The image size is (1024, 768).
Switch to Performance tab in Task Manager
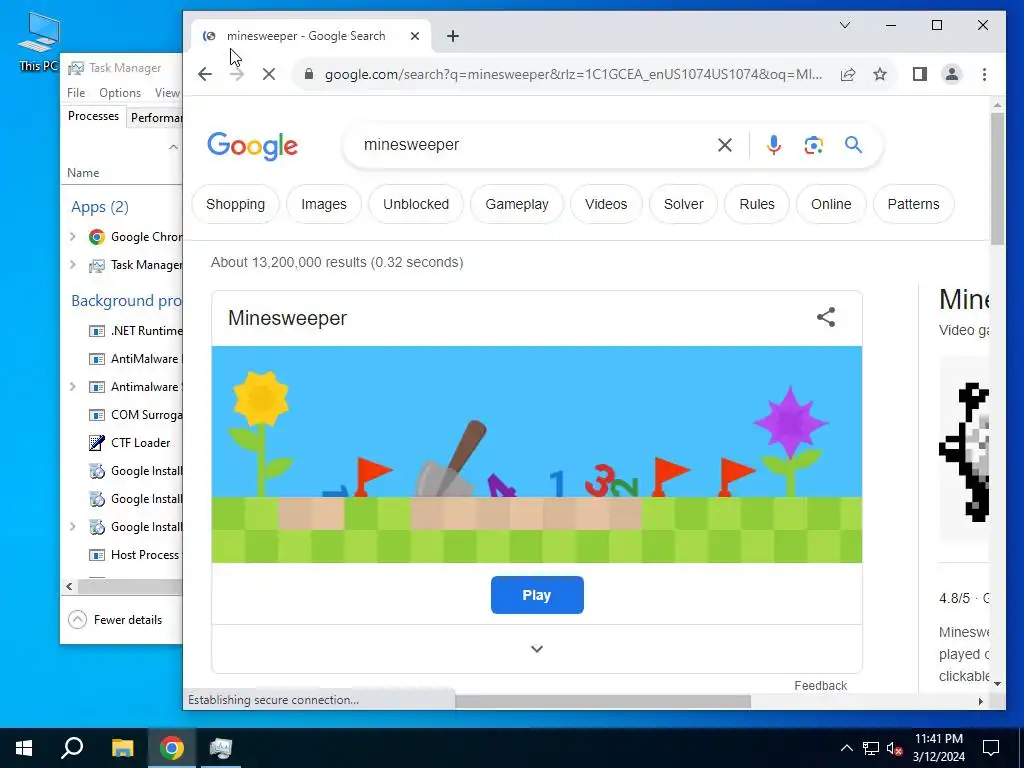[x=155, y=118]
